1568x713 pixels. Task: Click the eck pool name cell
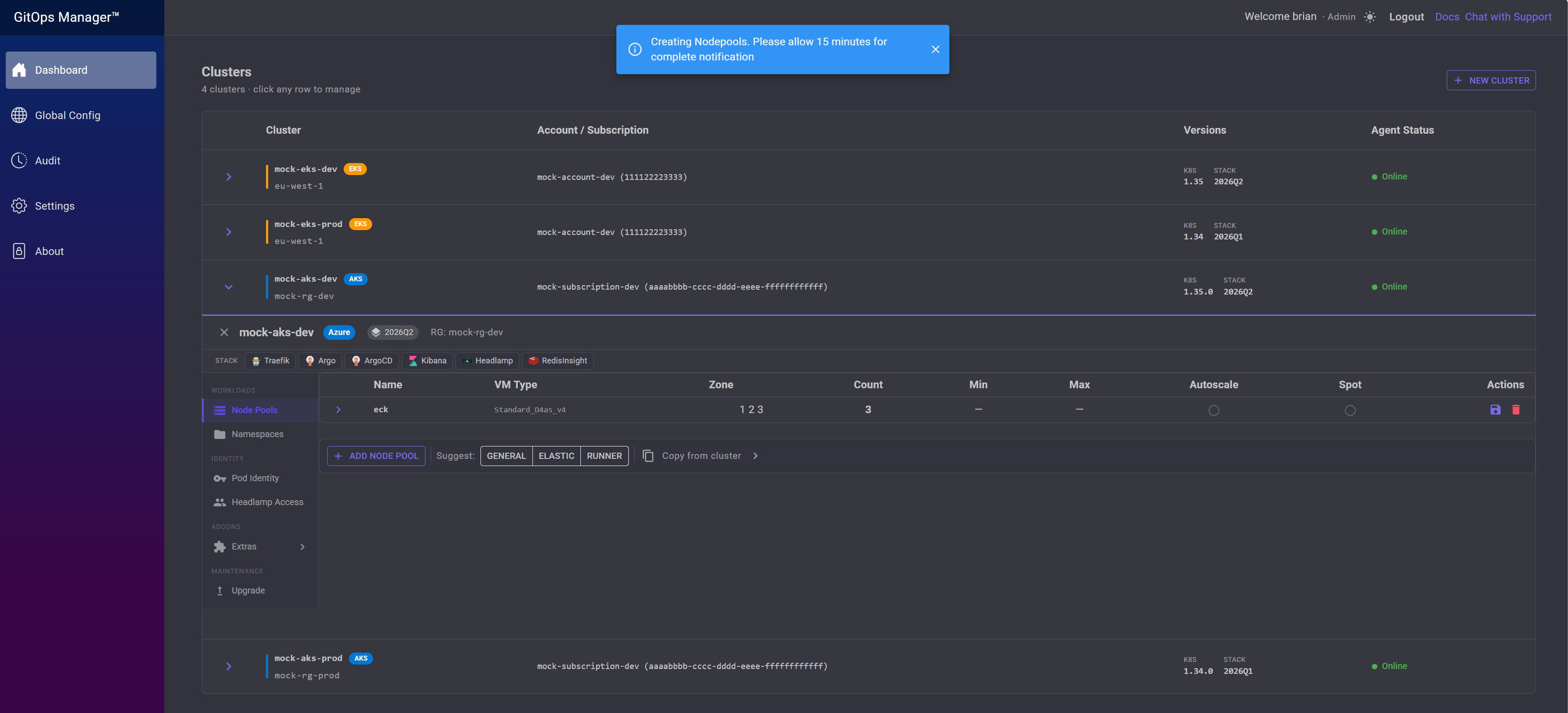381,410
